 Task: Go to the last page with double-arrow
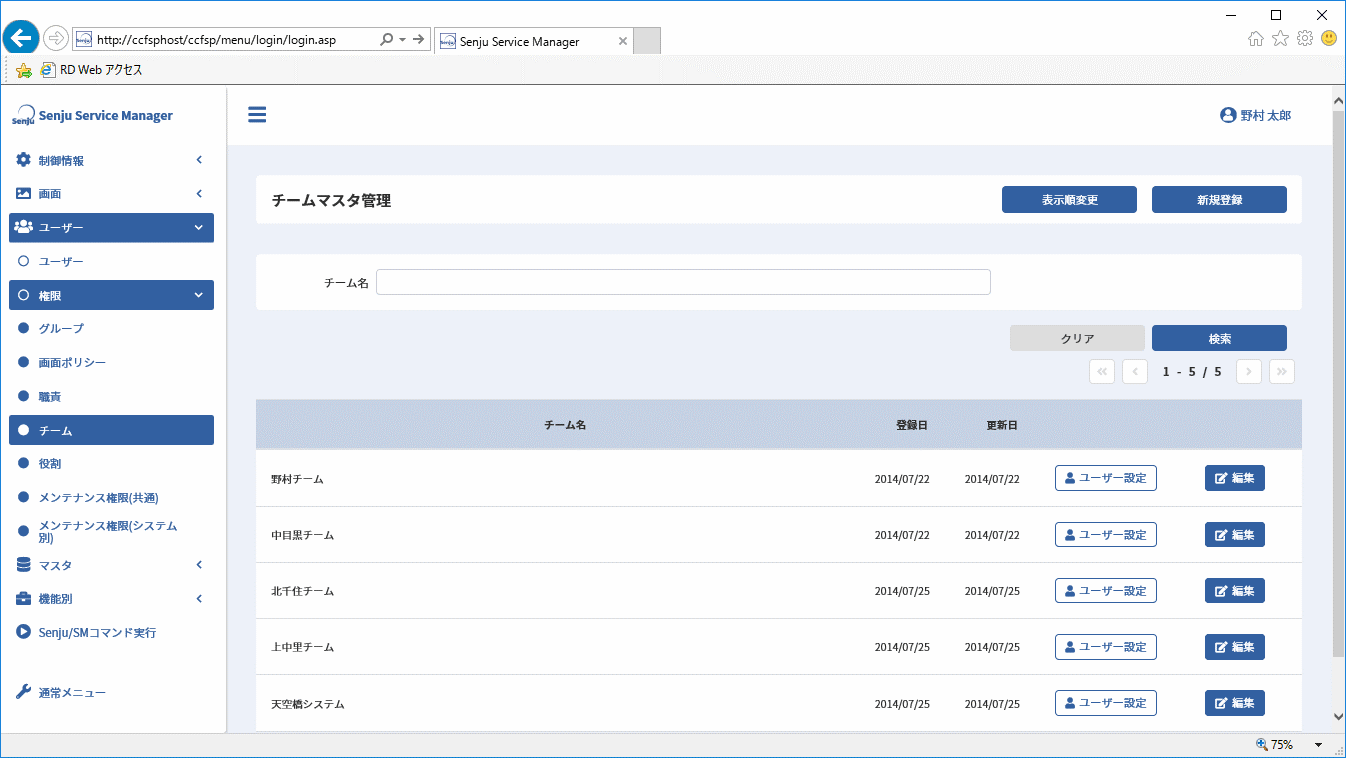1282,372
